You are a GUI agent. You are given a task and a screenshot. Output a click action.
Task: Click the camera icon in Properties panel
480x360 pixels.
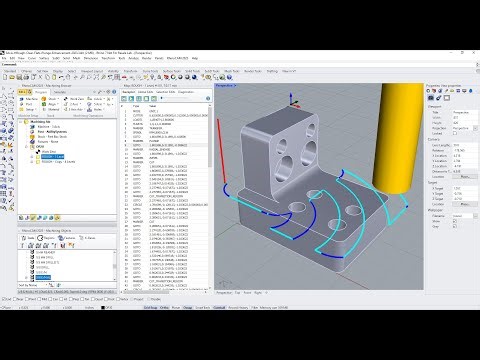[x=431, y=98]
